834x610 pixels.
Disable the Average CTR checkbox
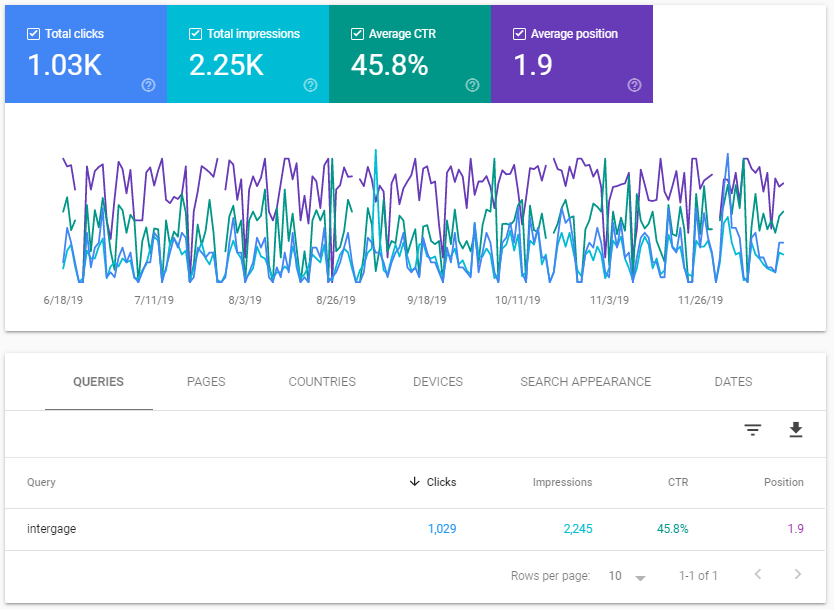point(358,34)
